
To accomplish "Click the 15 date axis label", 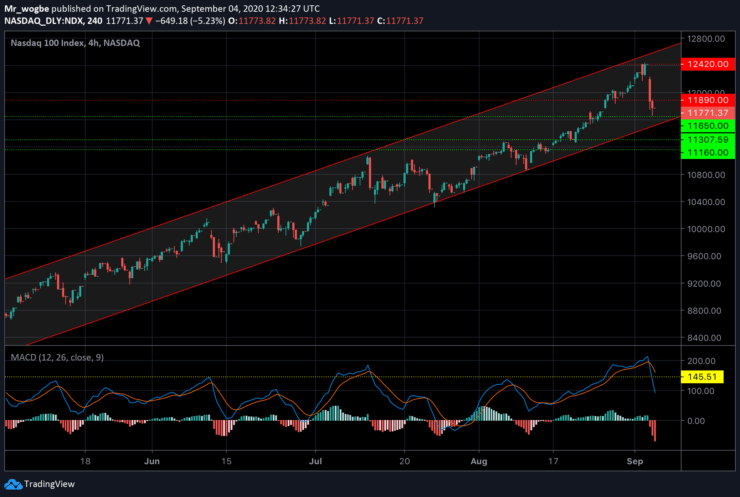I will (x=227, y=461).
